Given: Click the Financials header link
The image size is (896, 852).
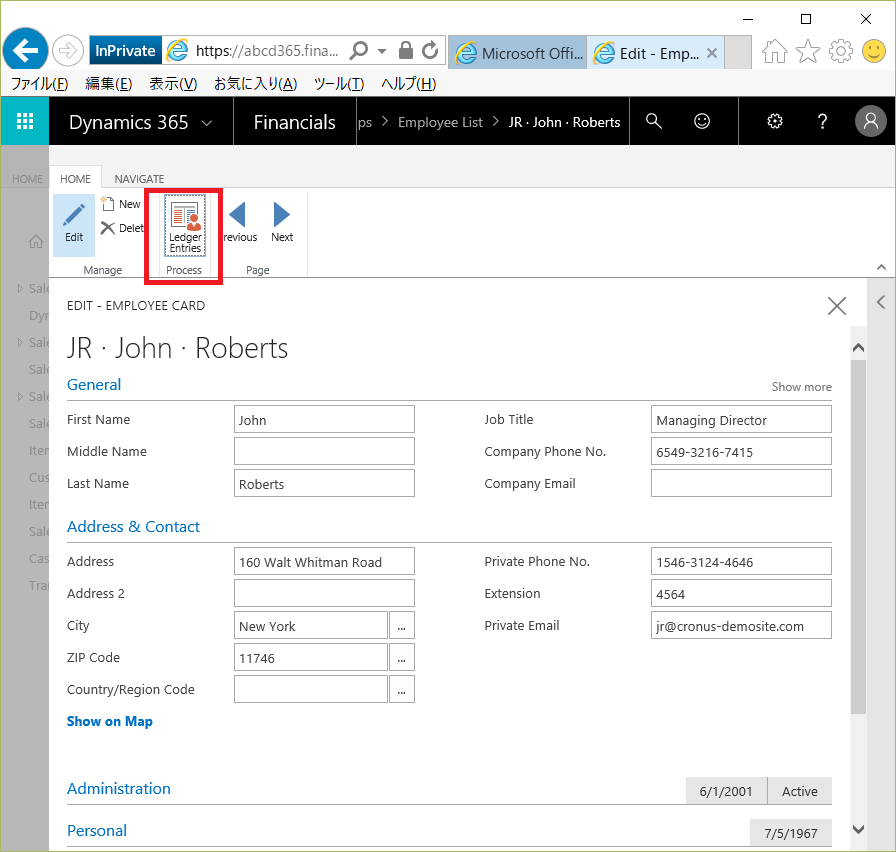Looking at the screenshot, I should 294,122.
